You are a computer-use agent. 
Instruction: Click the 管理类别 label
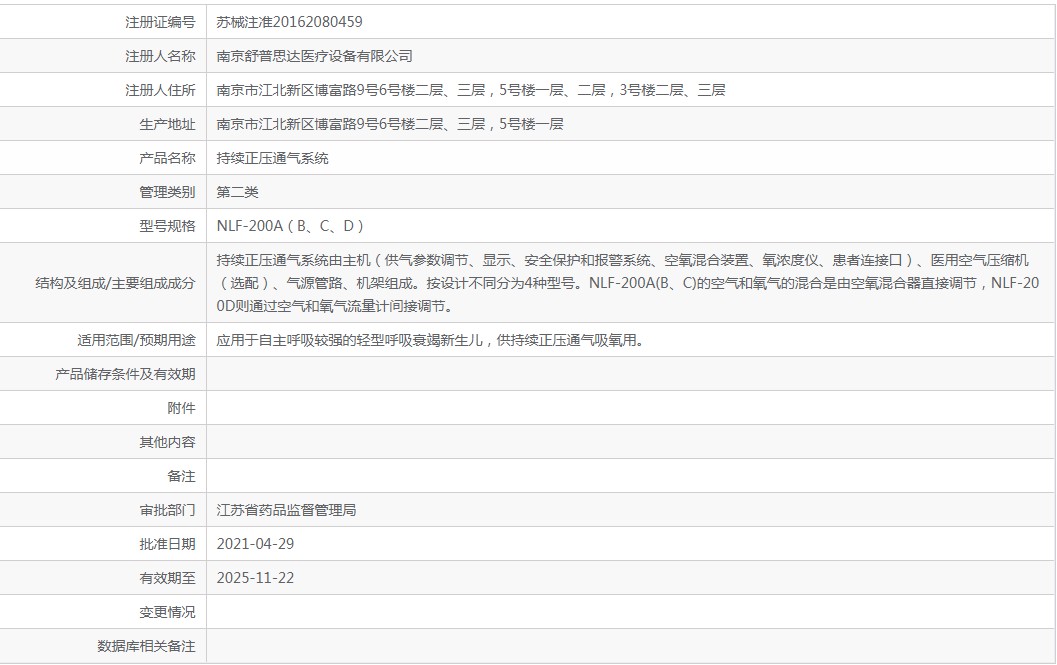(x=167, y=192)
